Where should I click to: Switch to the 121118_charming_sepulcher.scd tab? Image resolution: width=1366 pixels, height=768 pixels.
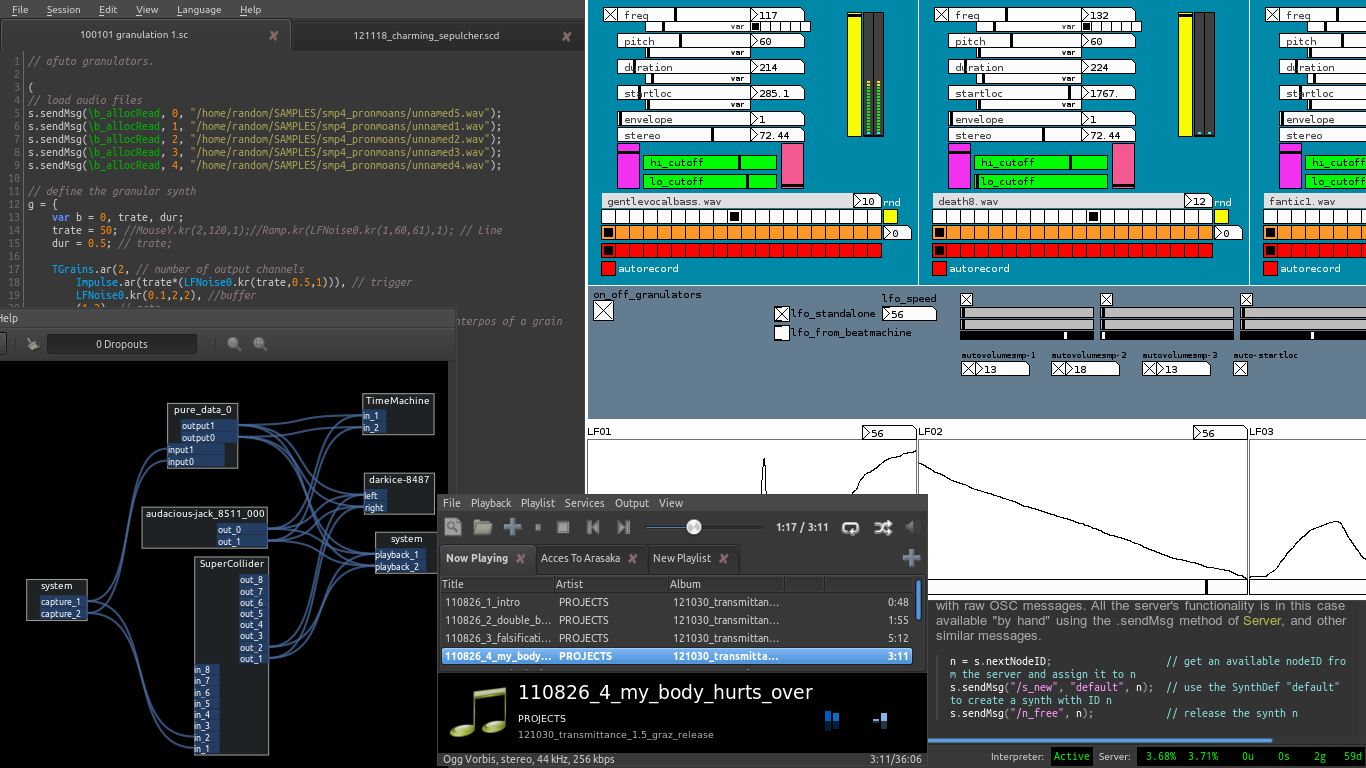(x=426, y=36)
